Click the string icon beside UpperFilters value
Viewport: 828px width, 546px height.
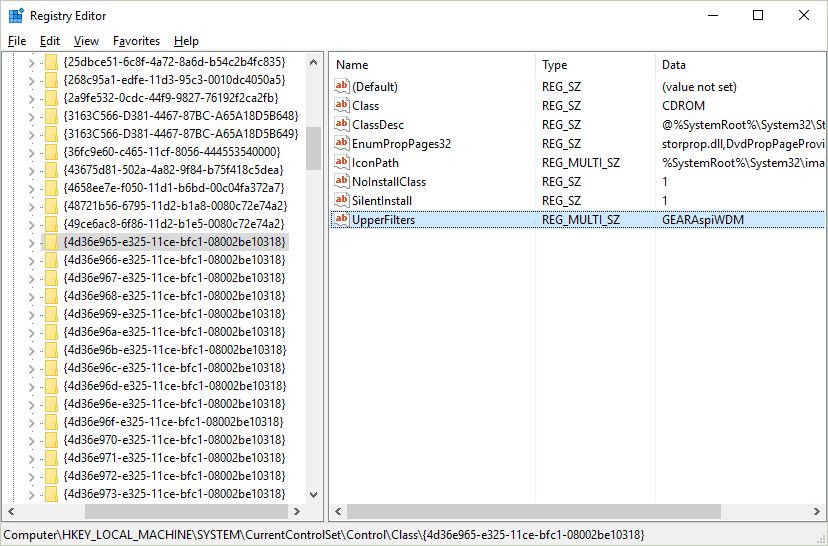point(342,220)
